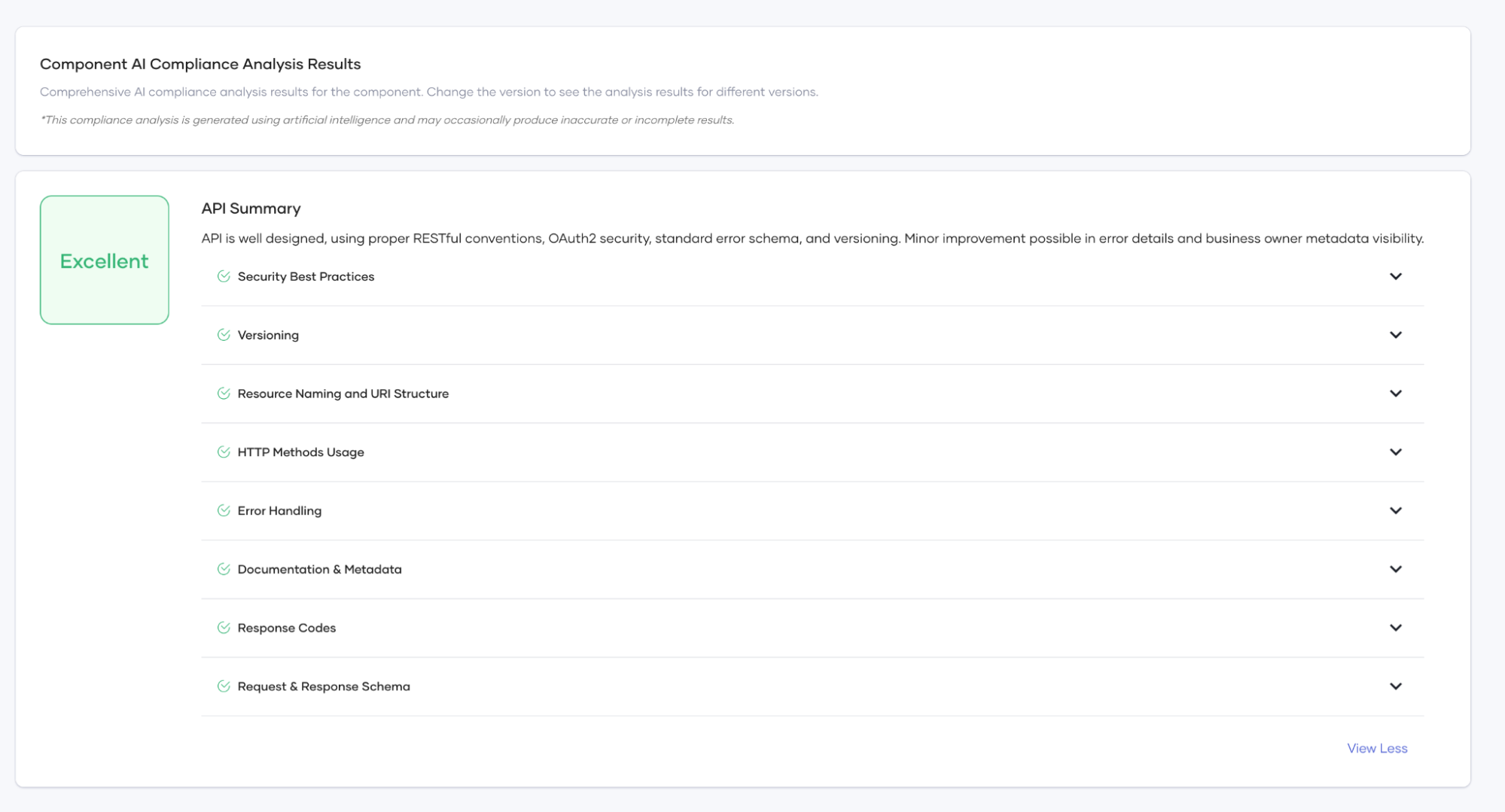Screen dimensions: 1505x812
Task: Expand Request & Response Schema chevron
Action: 1395,686
